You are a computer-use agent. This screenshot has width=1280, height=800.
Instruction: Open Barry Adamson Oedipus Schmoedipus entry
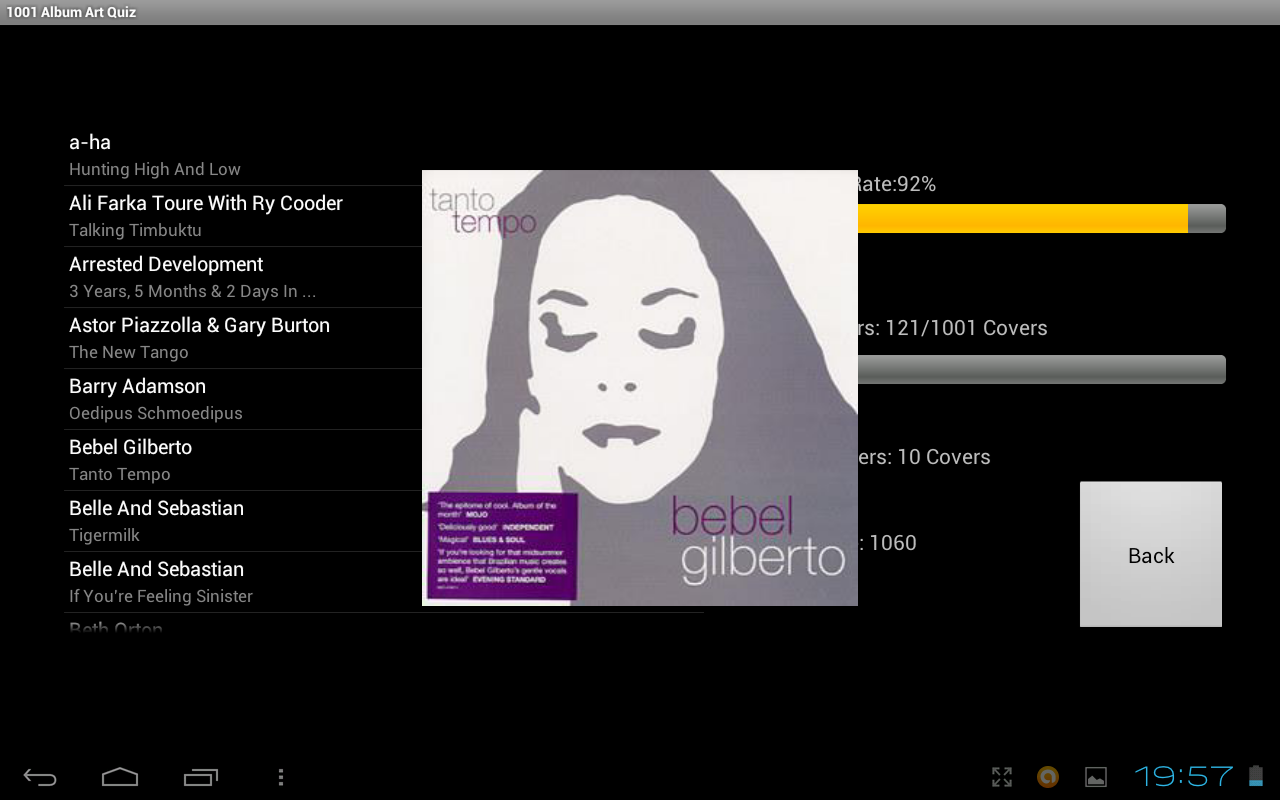(x=243, y=399)
